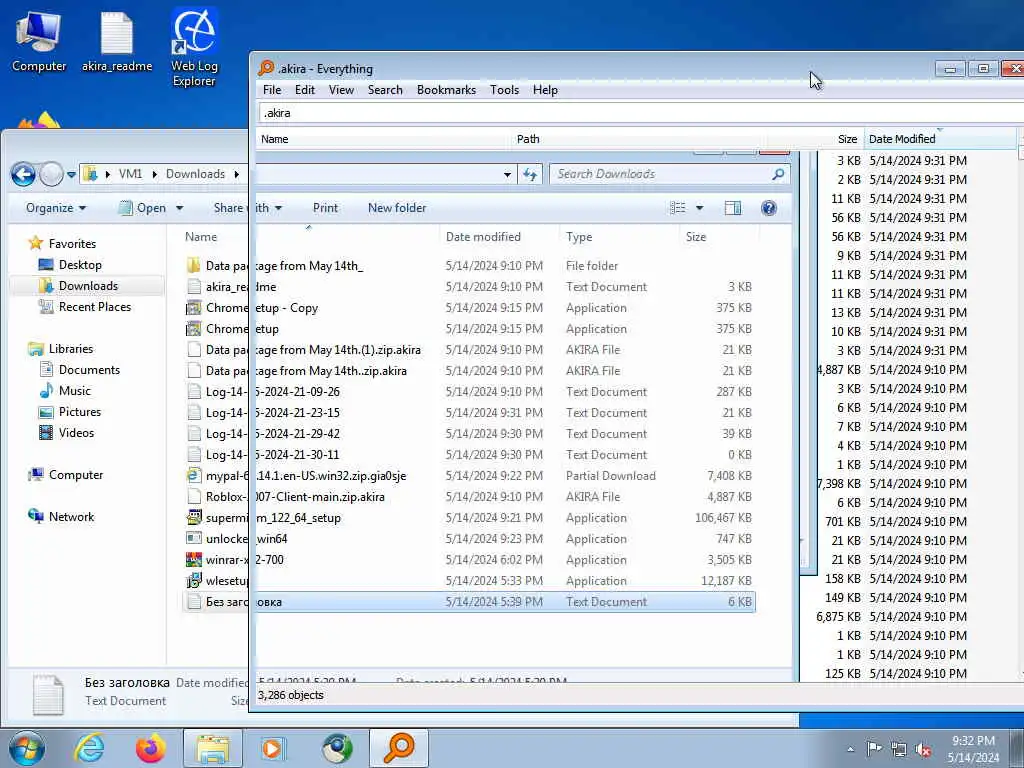1024x768 pixels.
Task: Click the refresh button next to address bar
Action: pos(530,174)
